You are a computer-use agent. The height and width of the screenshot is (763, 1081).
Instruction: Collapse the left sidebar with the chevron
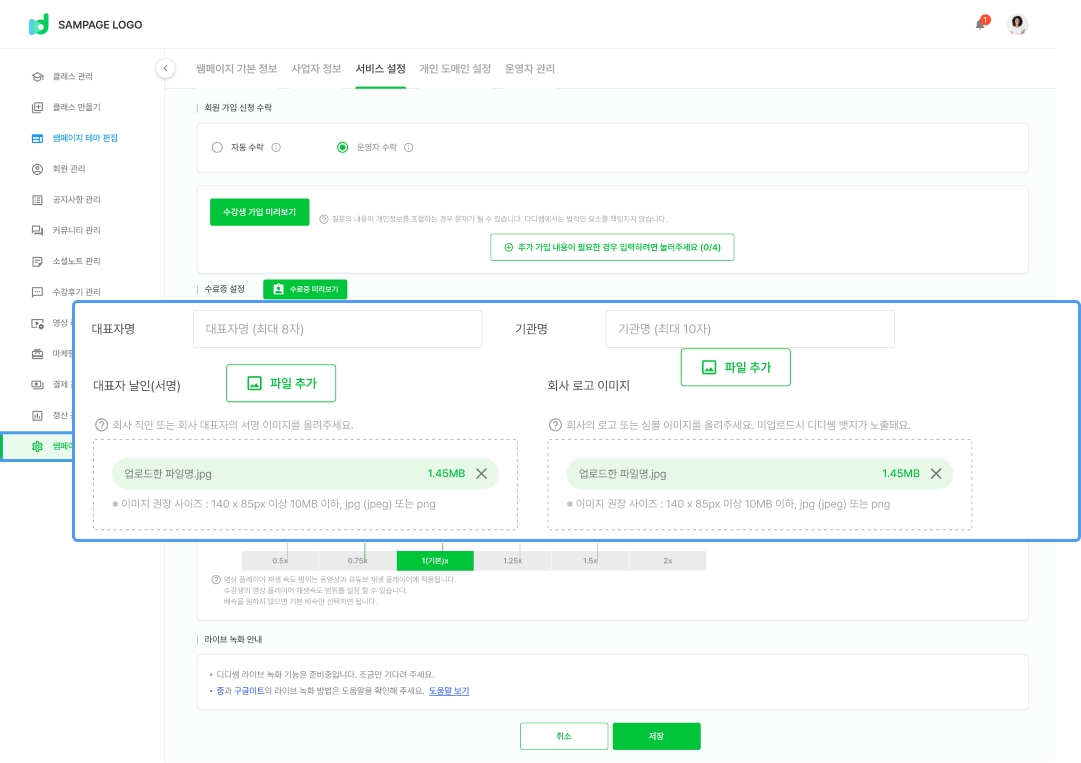pyautogui.click(x=165, y=68)
